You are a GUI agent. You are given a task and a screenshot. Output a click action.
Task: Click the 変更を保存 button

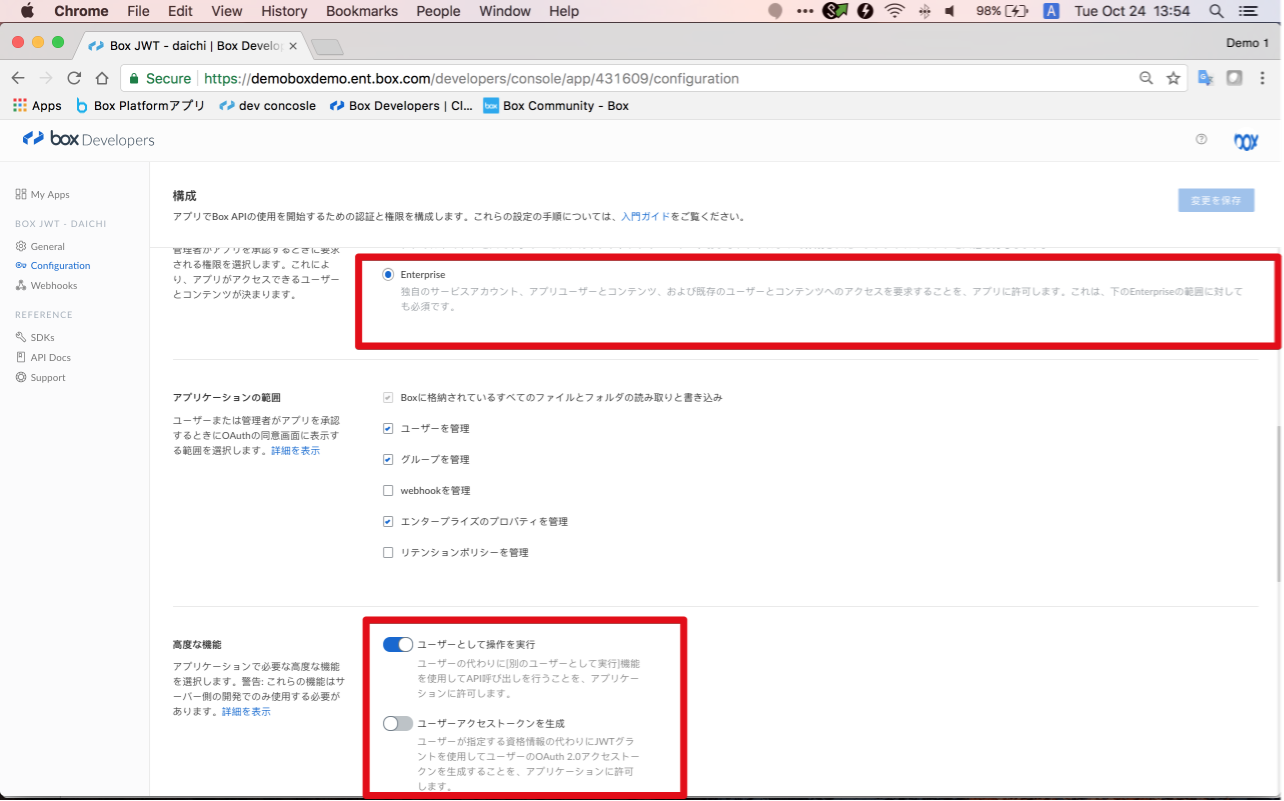(x=1216, y=200)
